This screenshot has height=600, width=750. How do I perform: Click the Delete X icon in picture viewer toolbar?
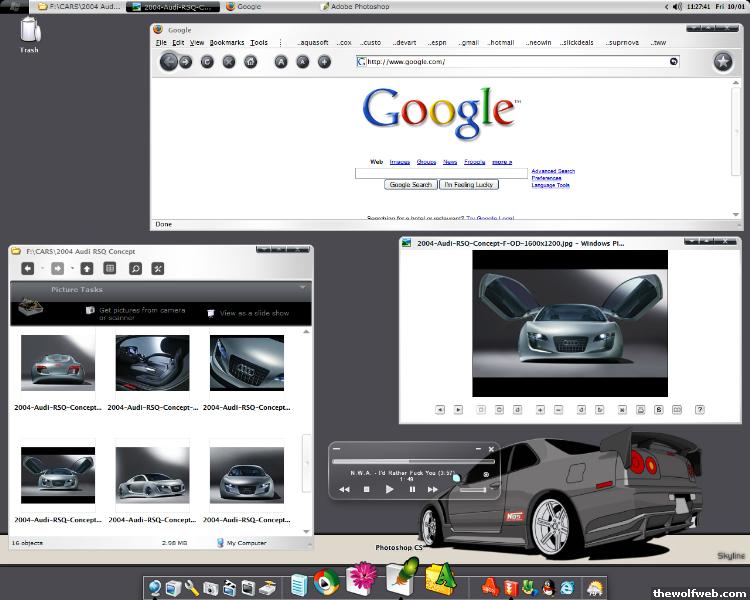(x=622, y=409)
